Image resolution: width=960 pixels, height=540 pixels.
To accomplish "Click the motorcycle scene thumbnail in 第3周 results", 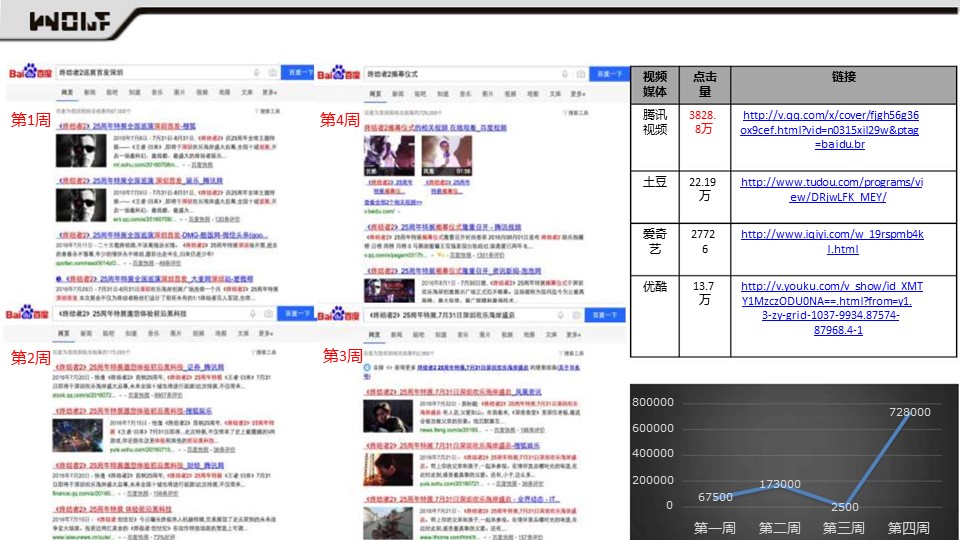I will (388, 523).
